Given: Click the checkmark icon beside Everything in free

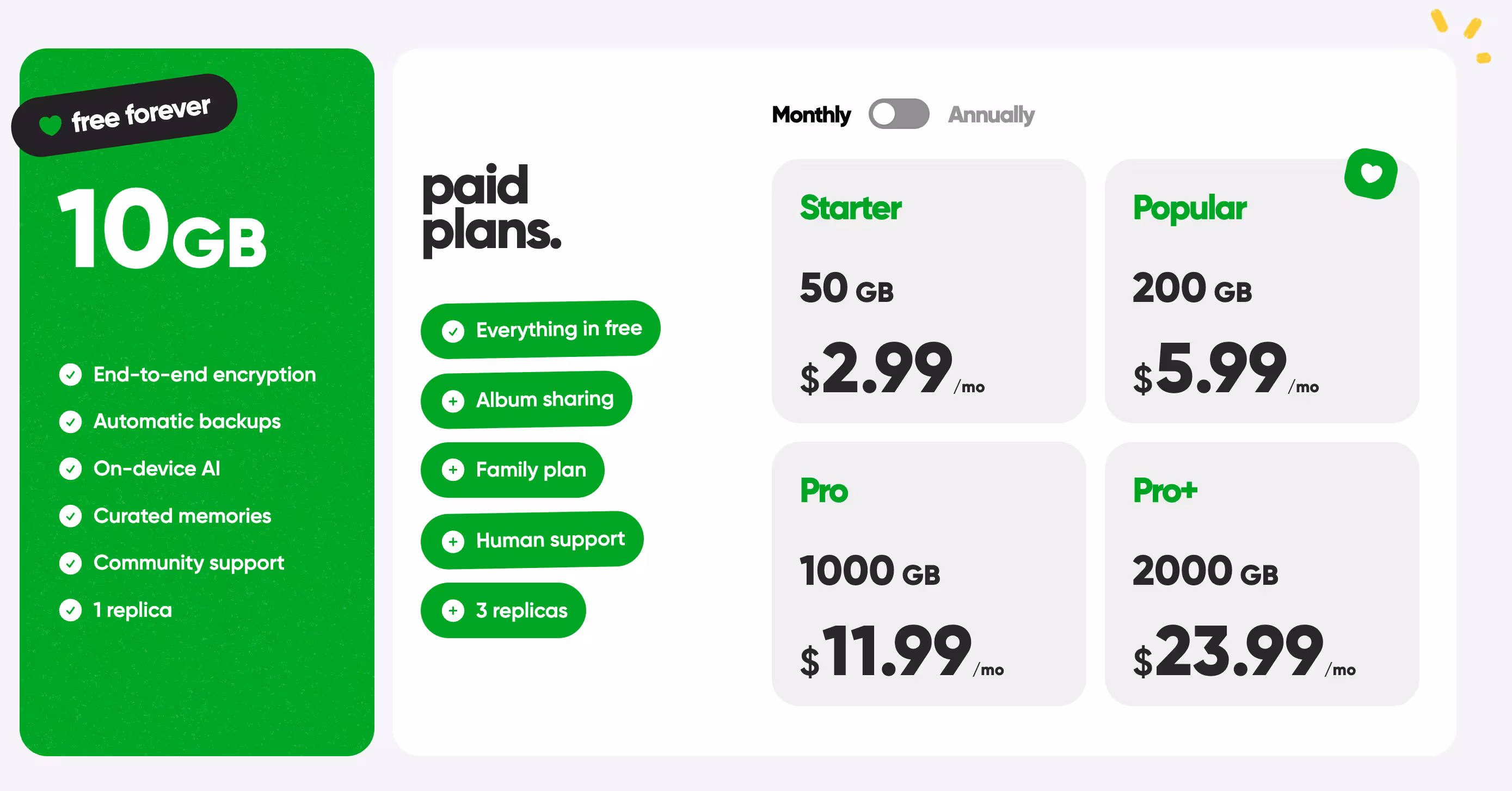Looking at the screenshot, I should tap(453, 331).
